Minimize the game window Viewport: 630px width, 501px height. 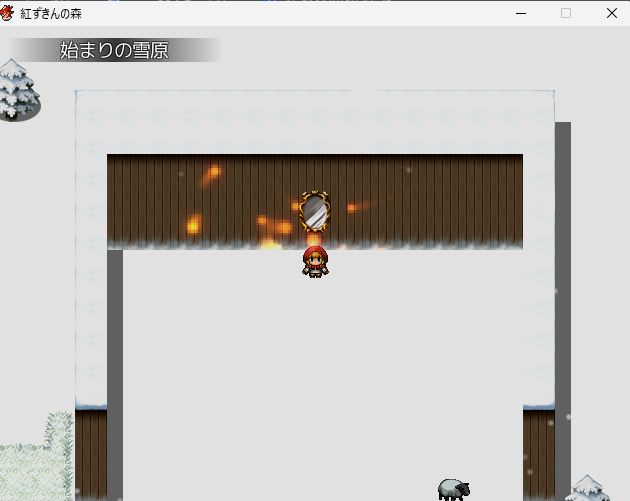(521, 13)
